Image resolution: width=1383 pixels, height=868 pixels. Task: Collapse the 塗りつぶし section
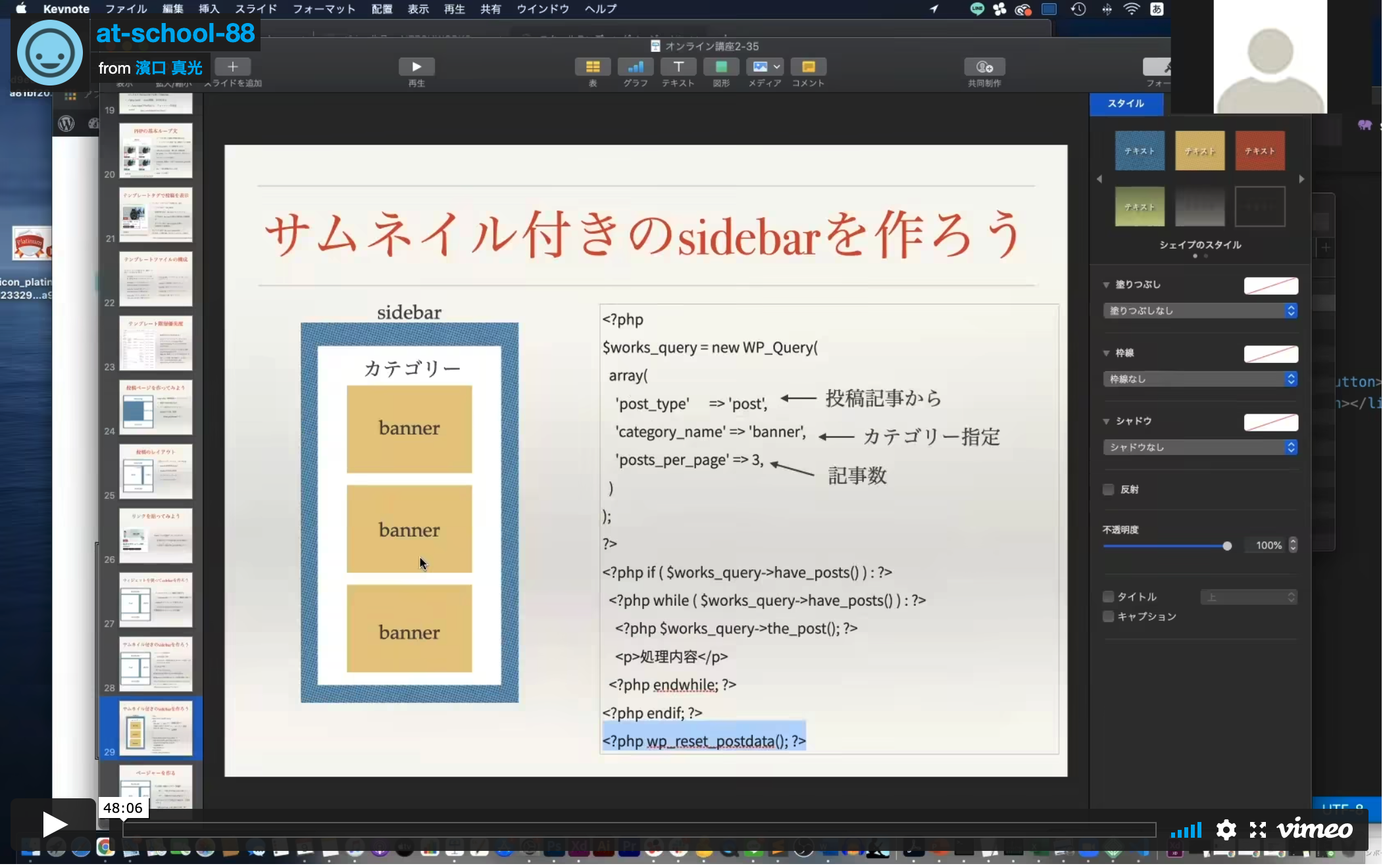click(x=1107, y=285)
